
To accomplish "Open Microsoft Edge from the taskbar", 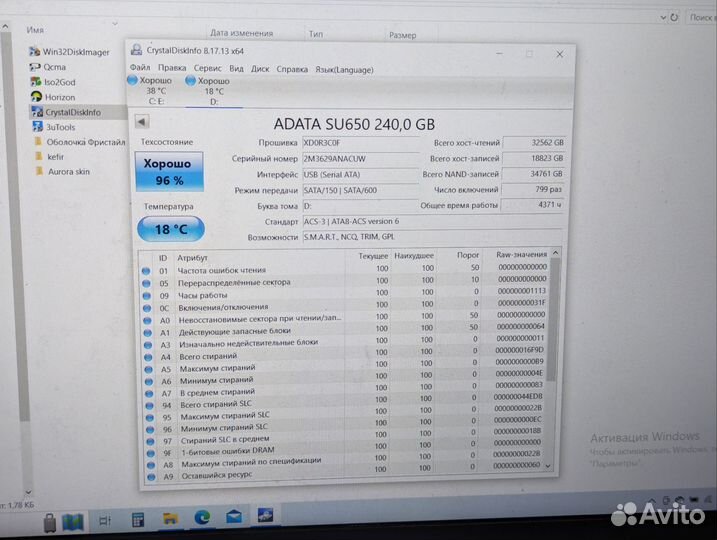I will (x=202, y=518).
